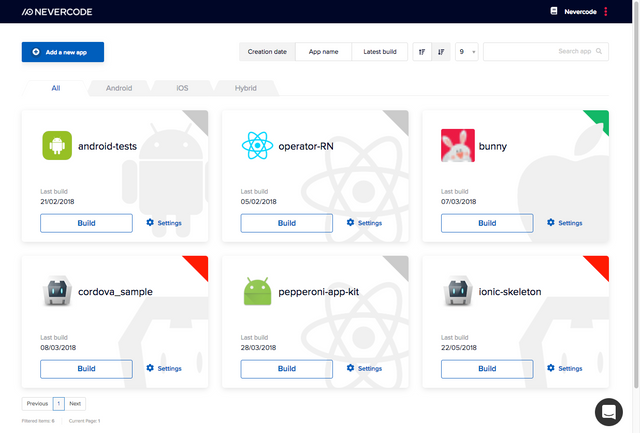Go to Next page
Viewport: 640px width, 433px height.
point(75,404)
